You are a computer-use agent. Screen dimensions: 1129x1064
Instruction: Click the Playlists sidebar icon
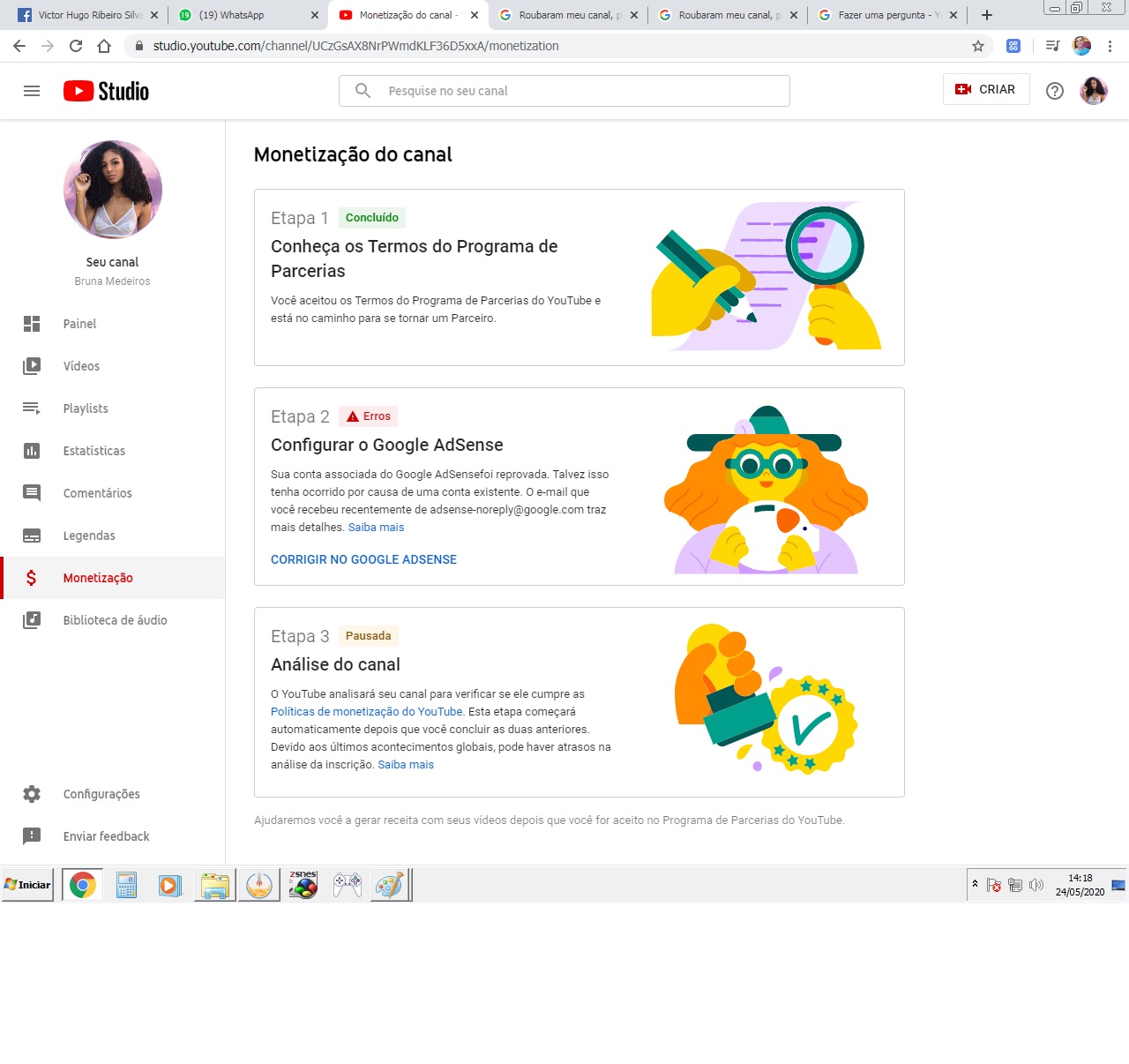(x=32, y=408)
